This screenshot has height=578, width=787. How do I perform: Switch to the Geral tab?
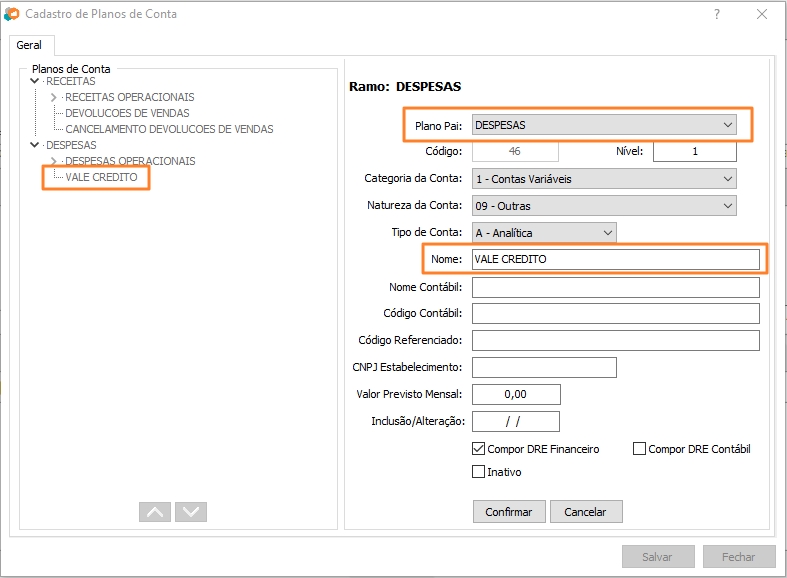coord(29,46)
